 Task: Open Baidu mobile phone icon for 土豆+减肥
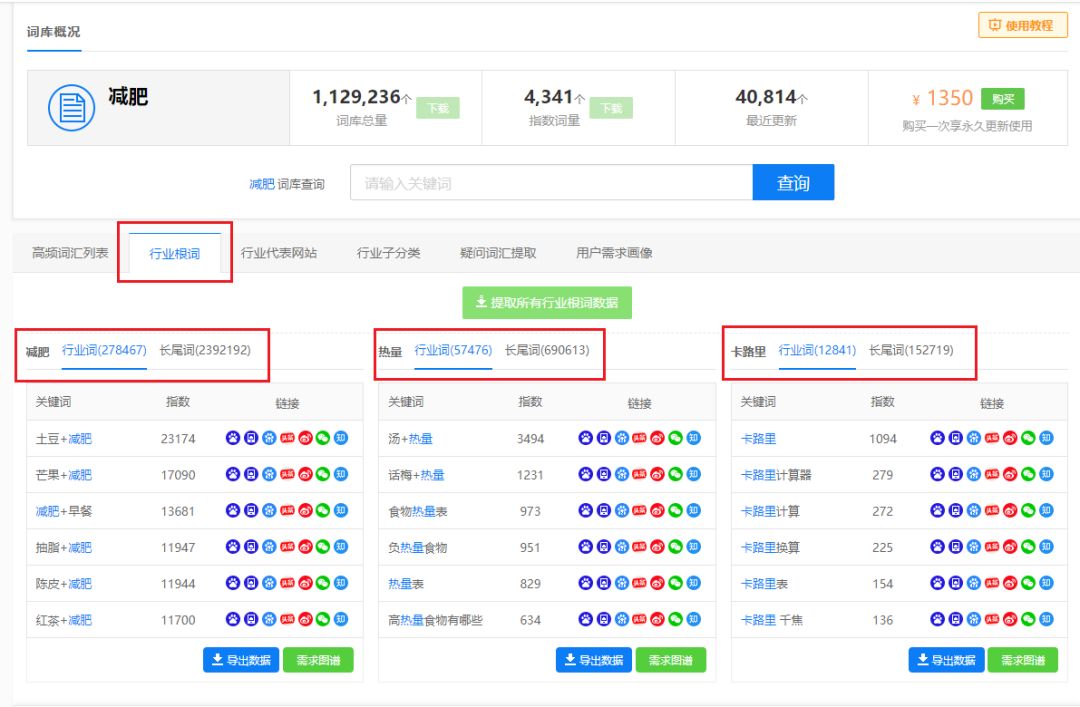251,438
